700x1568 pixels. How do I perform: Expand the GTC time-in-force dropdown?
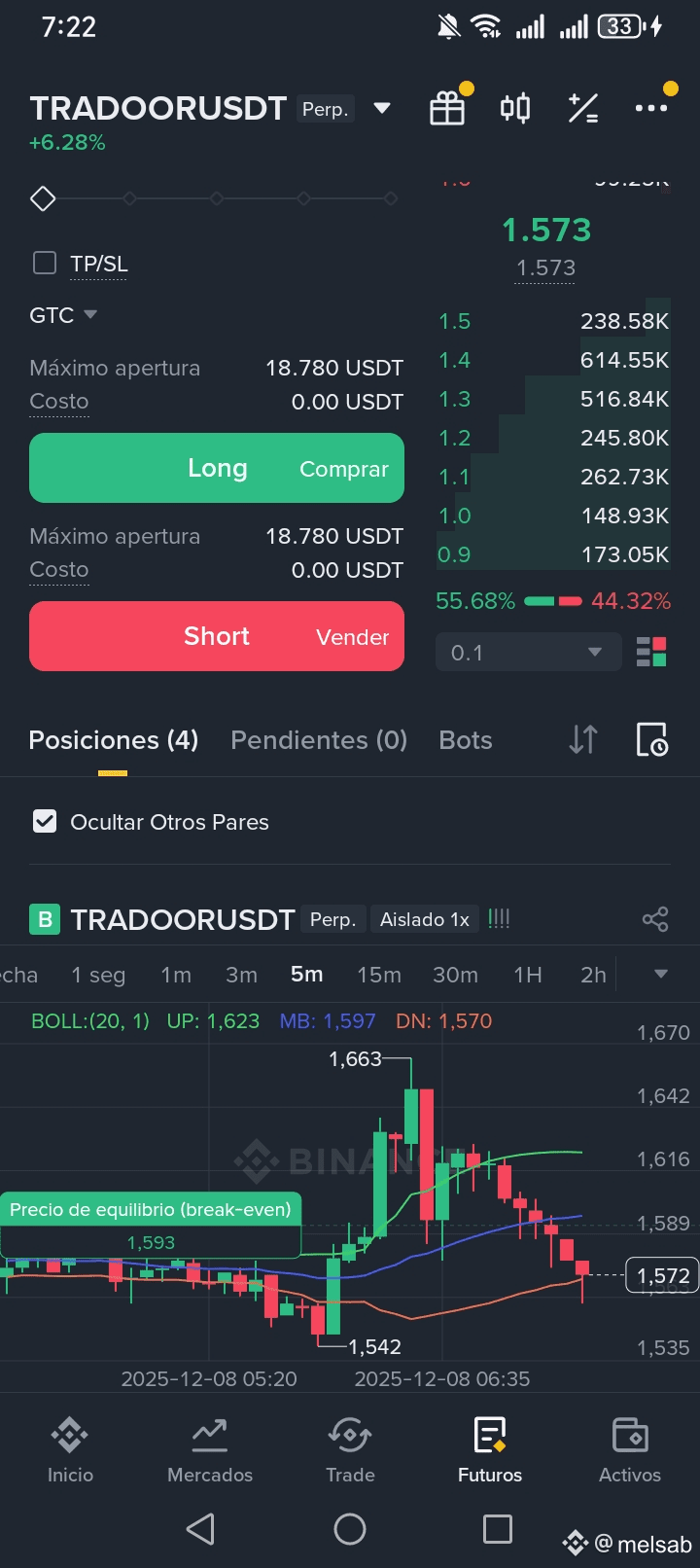pyautogui.click(x=63, y=315)
